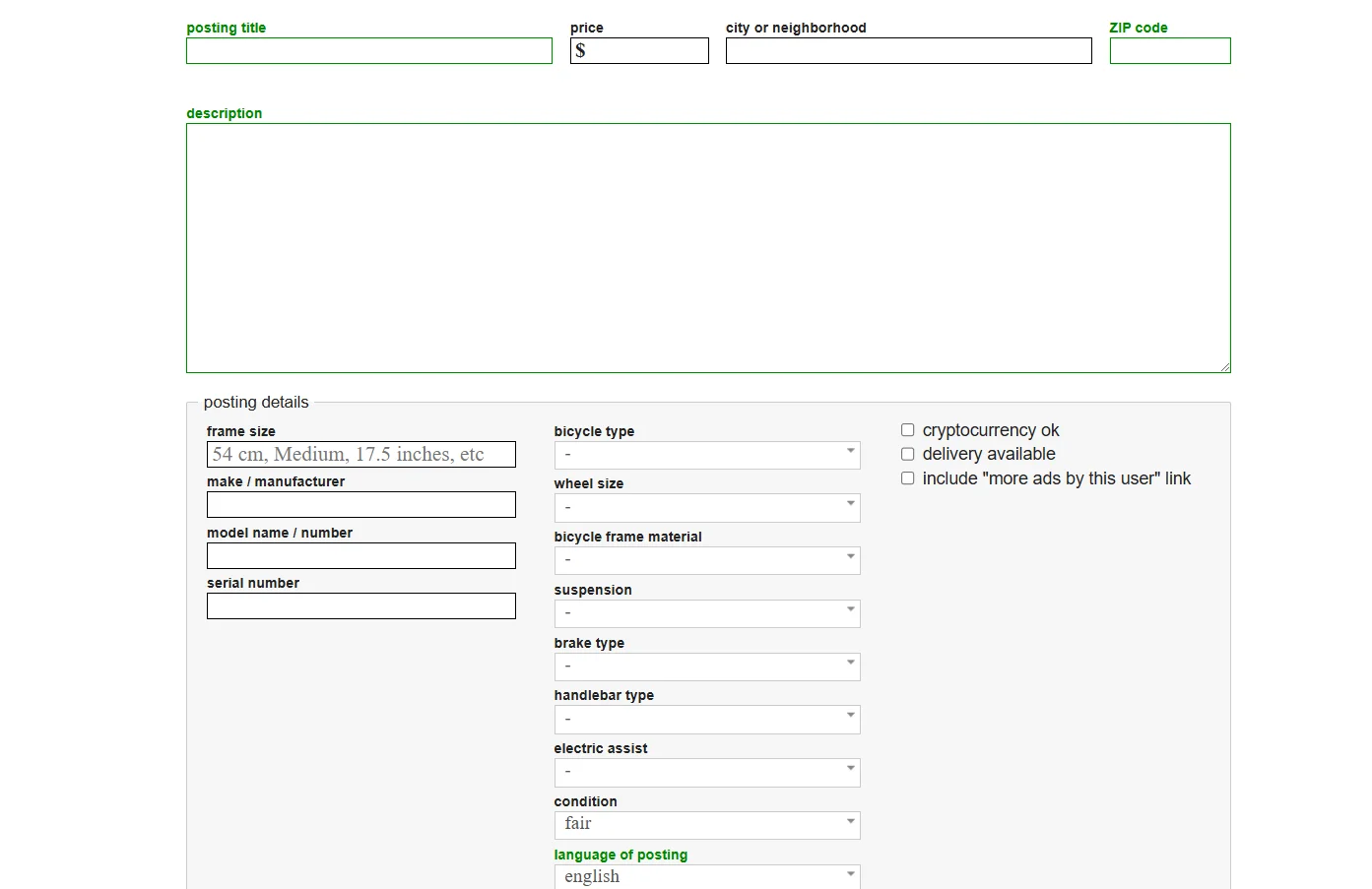Click the serial number input field
Screen dimensions: 1372x889
pyautogui.click(x=360, y=606)
